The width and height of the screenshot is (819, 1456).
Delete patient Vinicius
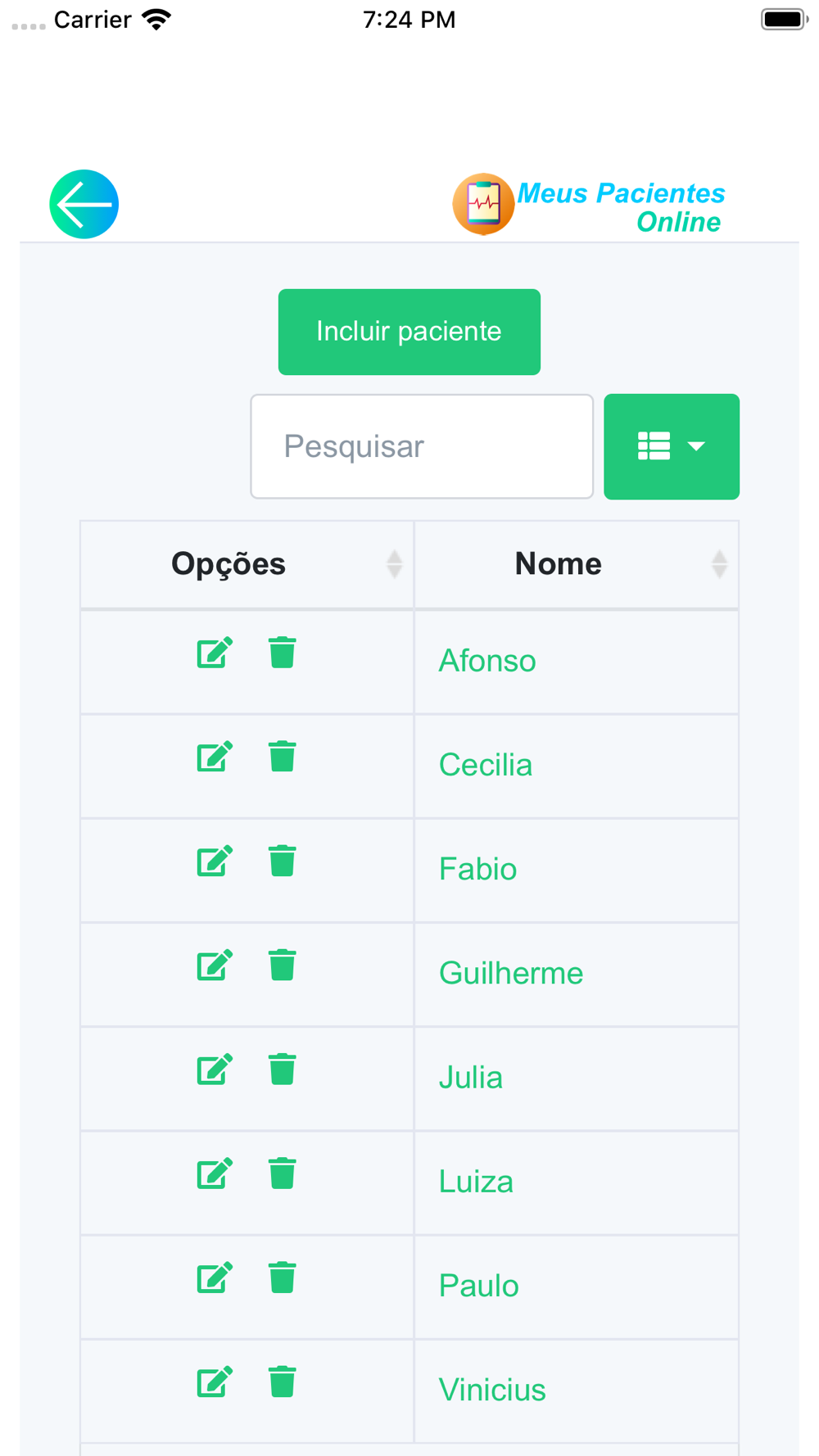pyautogui.click(x=283, y=1381)
